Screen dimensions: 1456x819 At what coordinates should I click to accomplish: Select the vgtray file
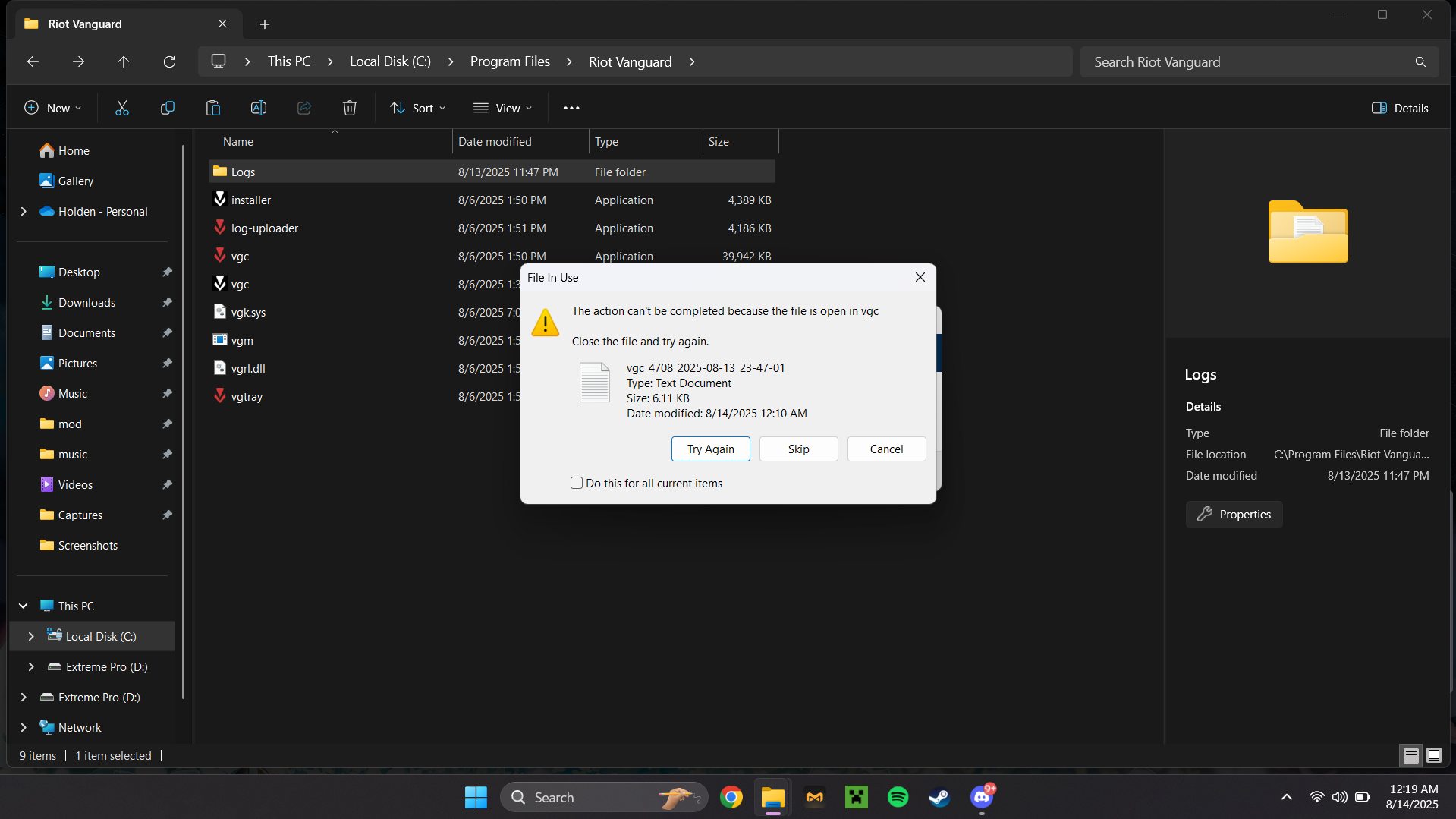pyautogui.click(x=364, y=396)
